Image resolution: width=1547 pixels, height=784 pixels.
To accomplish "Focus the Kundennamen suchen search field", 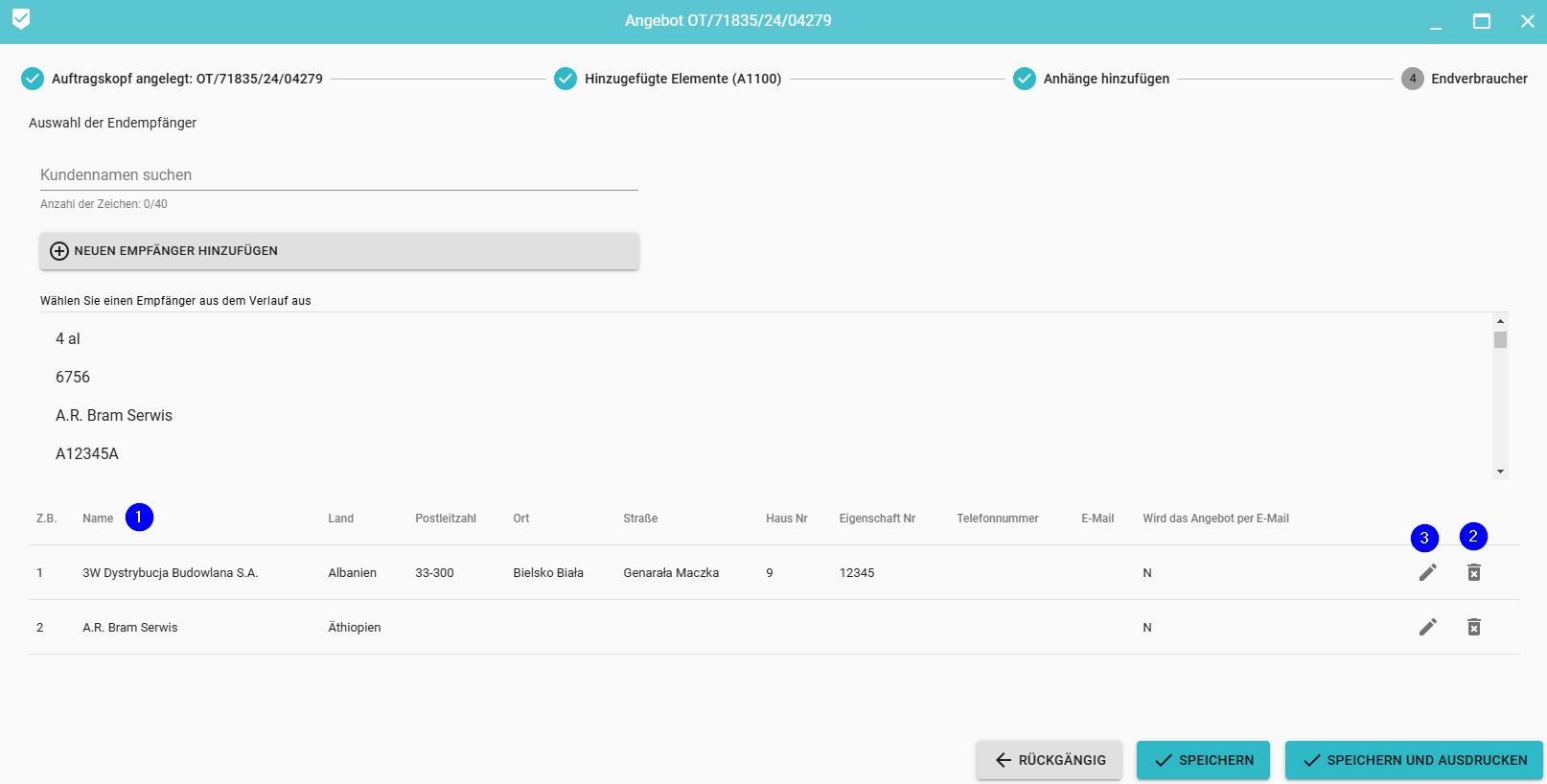I will tap(338, 174).
